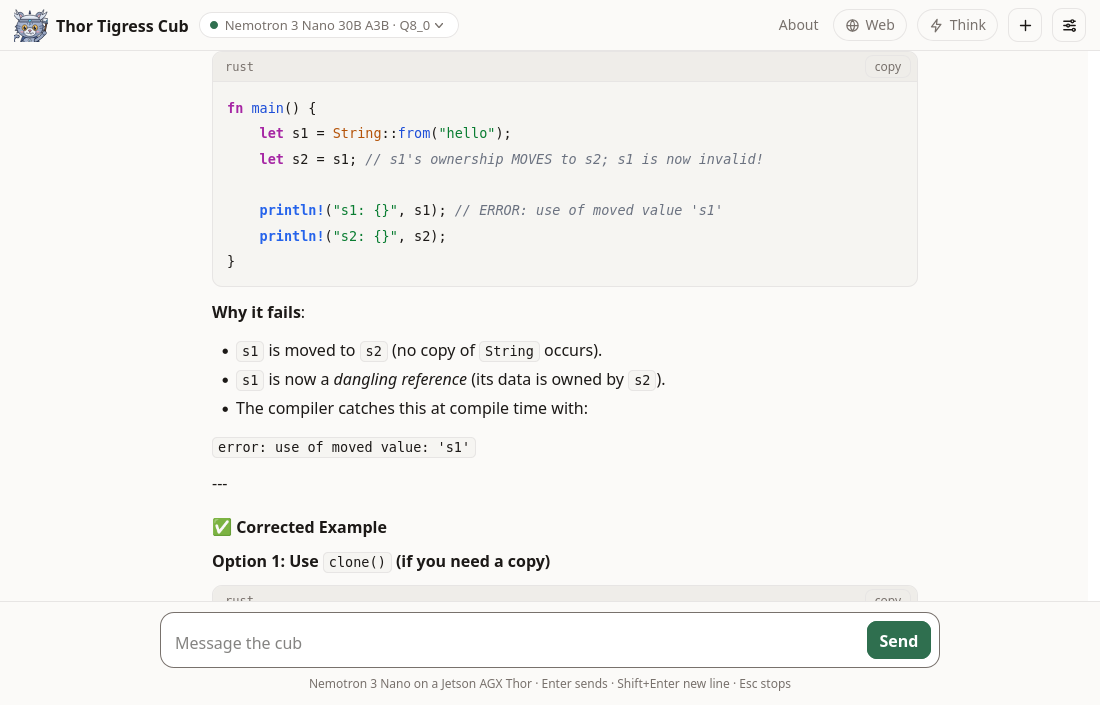Click the 'The compiler catches this' bullet
1100x705 pixels.
412,408
